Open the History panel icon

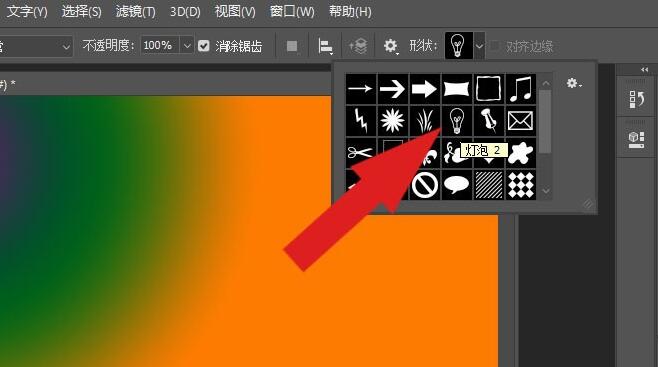[x=637, y=100]
